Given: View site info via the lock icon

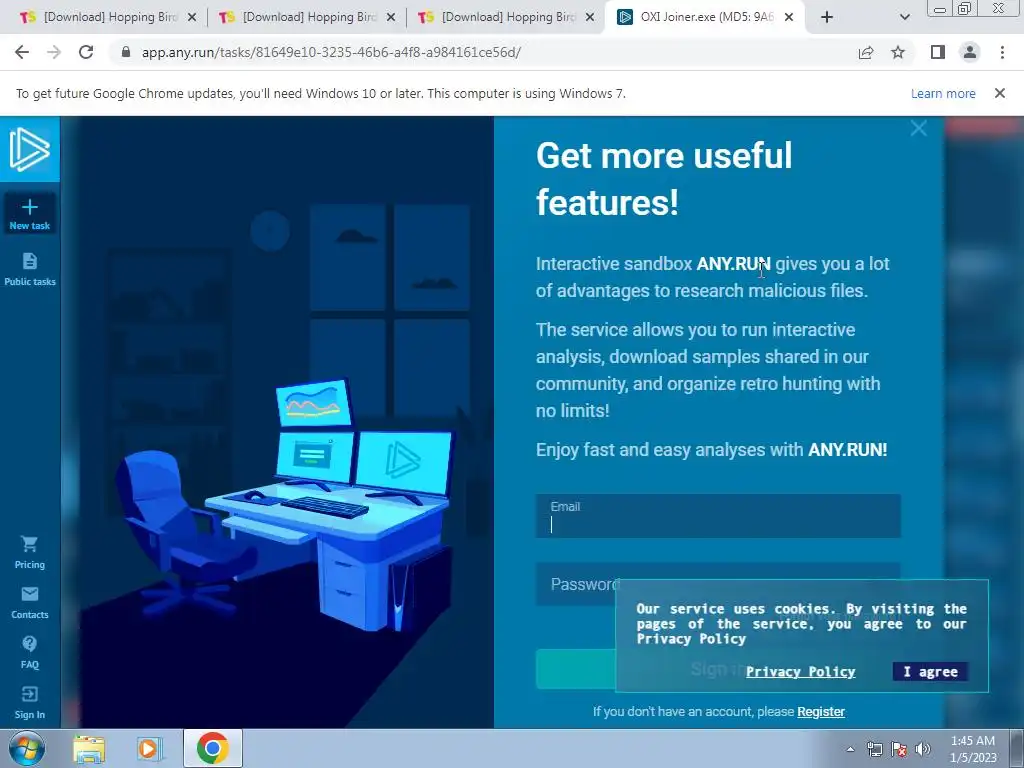Looking at the screenshot, I should pos(126,52).
